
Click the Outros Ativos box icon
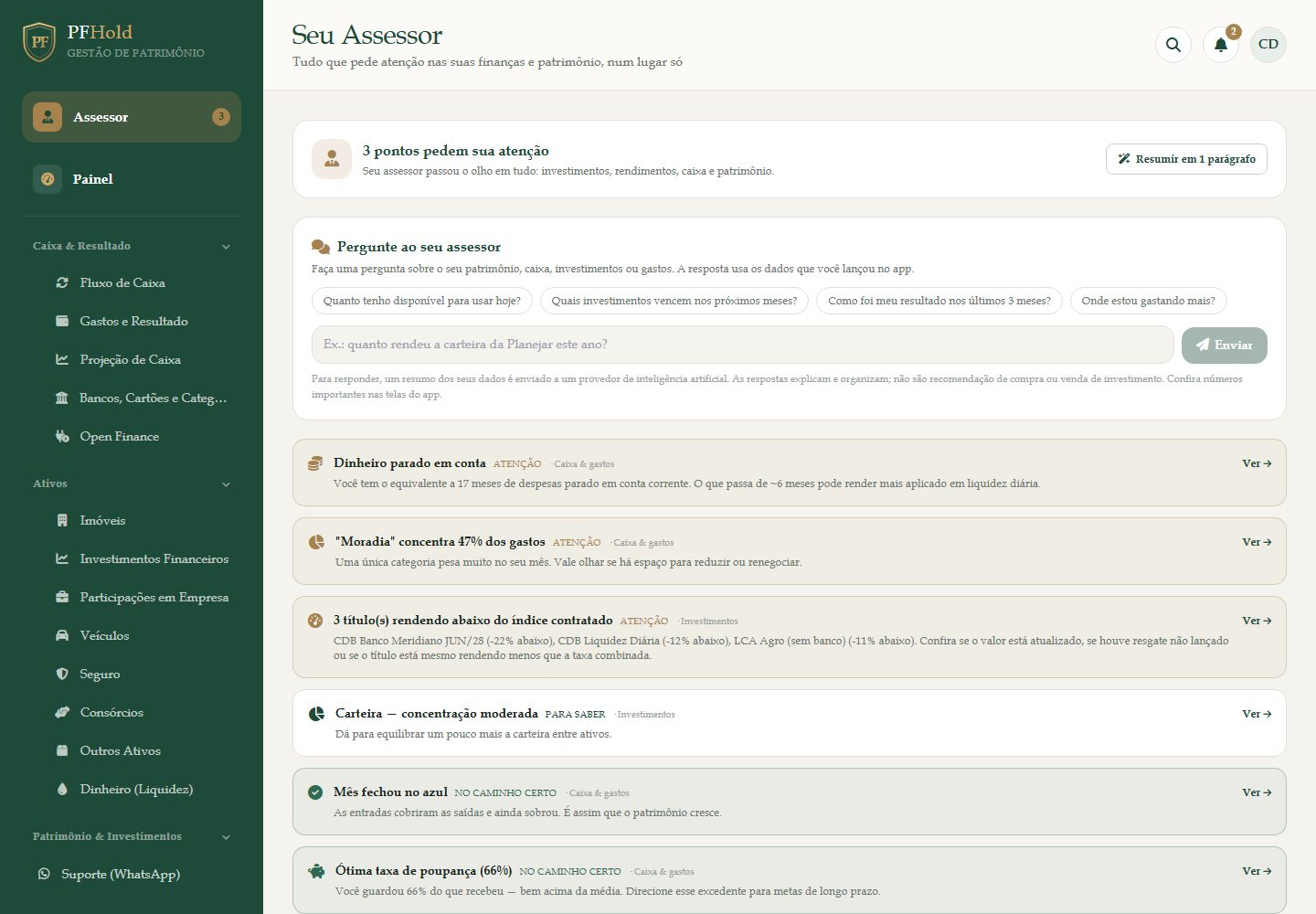[x=62, y=751]
